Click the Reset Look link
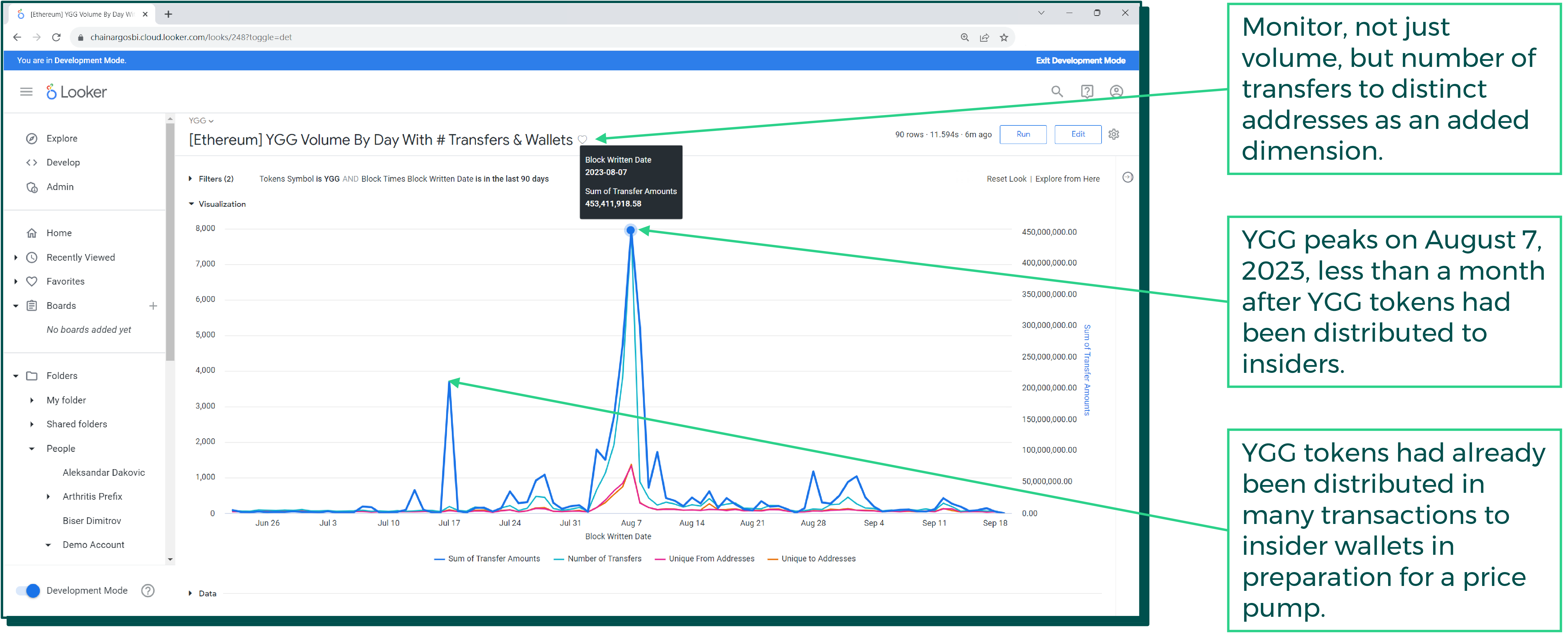The image size is (1568, 639). click(1006, 179)
